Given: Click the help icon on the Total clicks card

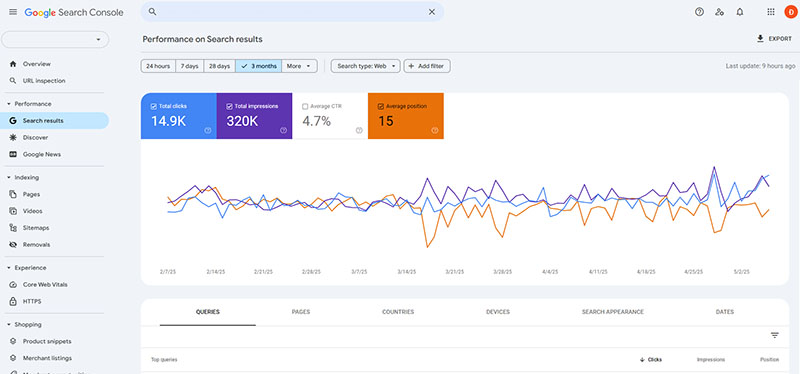Looking at the screenshot, I should [x=208, y=130].
